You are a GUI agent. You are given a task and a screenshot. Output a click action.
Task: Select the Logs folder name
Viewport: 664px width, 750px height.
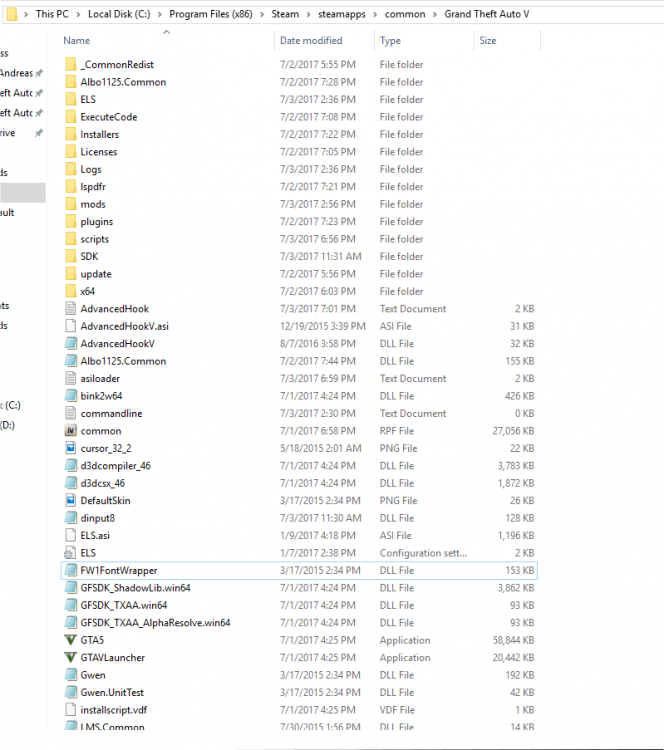pyautogui.click(x=91, y=169)
